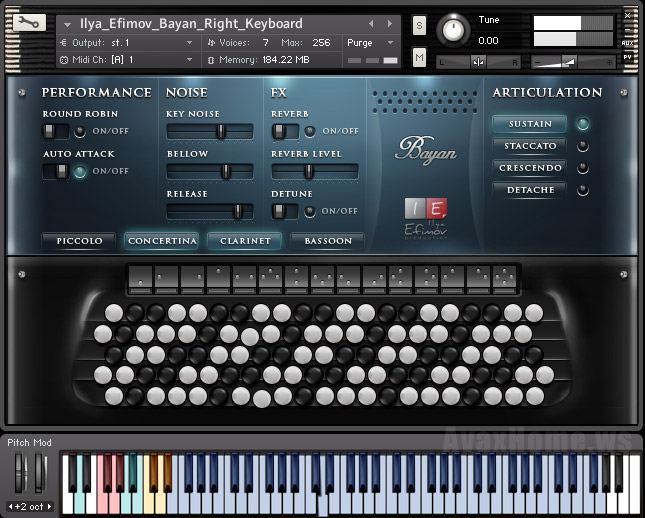Click the voices note icon
645x518 pixels.
(x=211, y=42)
